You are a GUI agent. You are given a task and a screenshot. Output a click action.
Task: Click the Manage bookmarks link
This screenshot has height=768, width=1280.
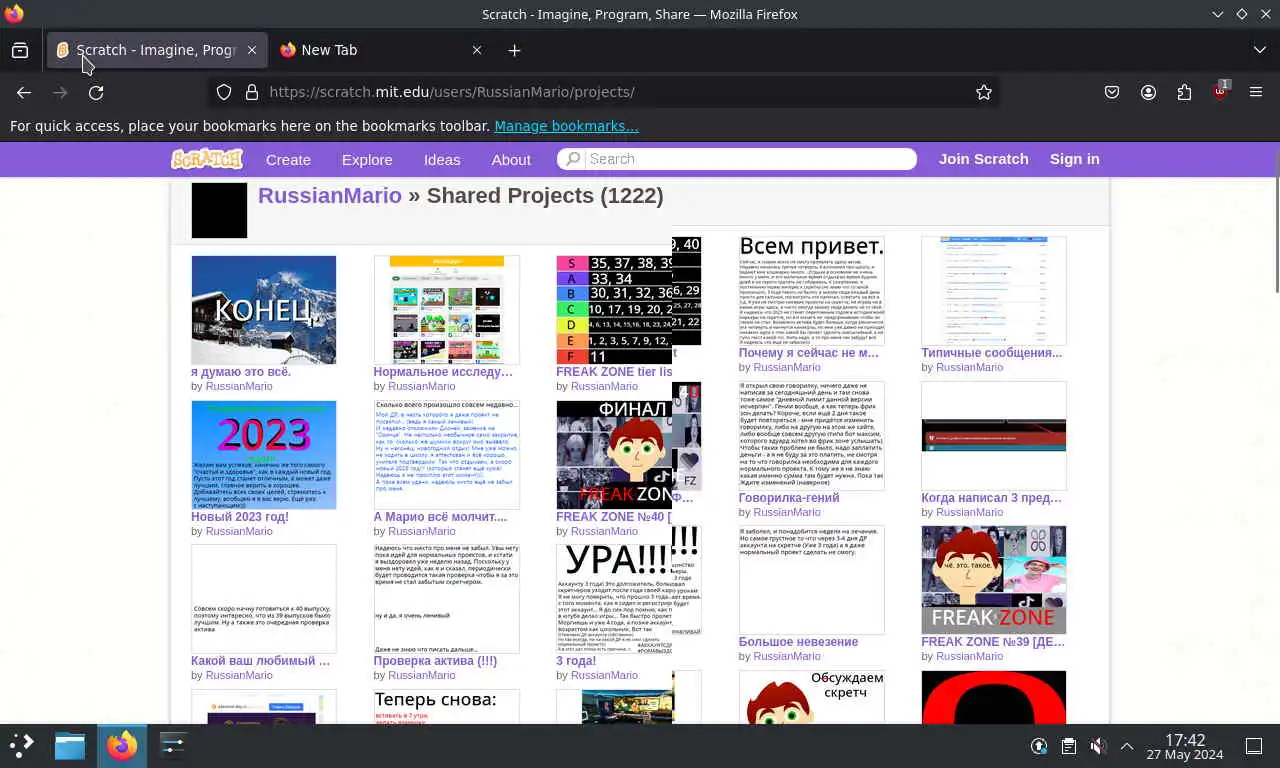[x=566, y=126]
